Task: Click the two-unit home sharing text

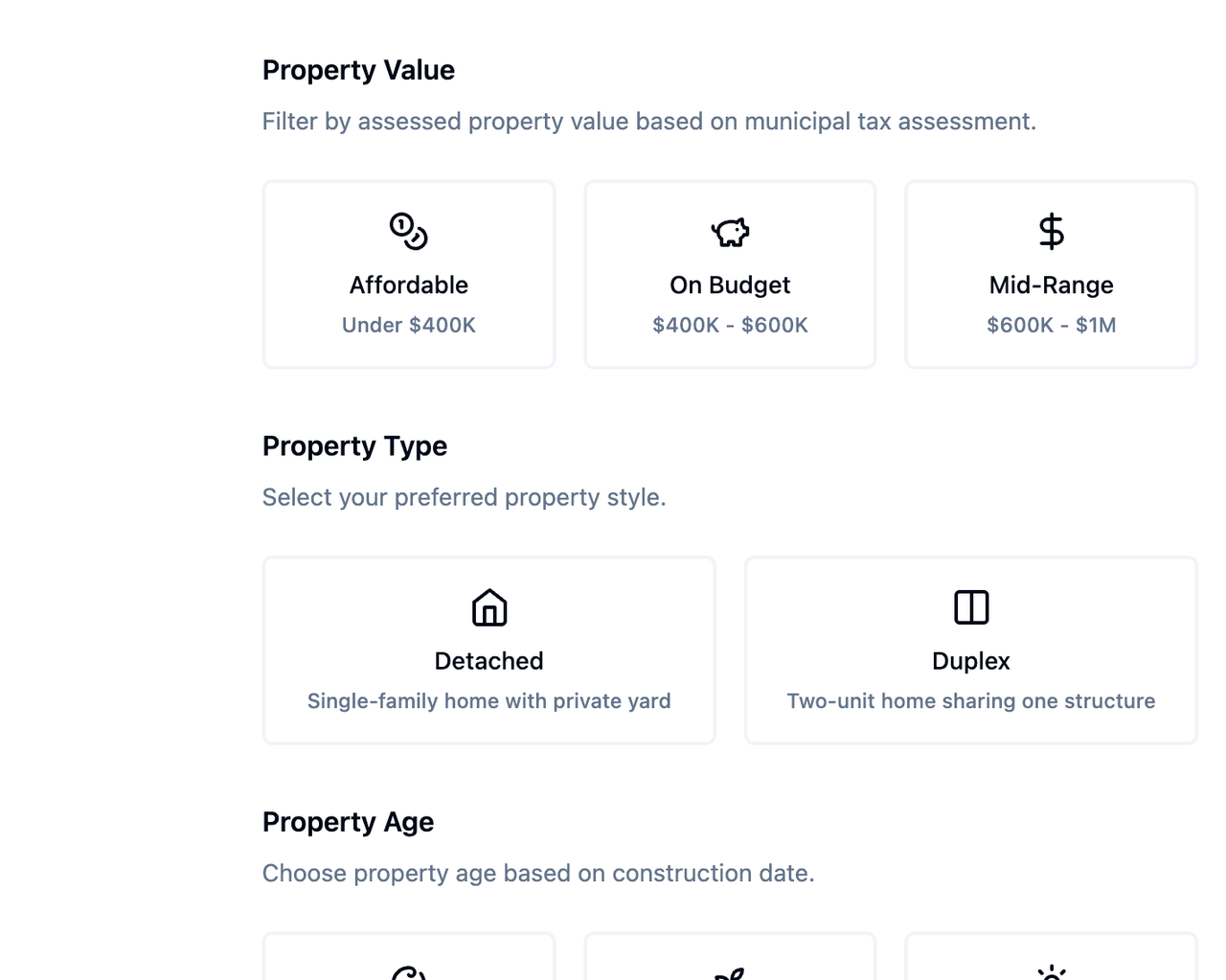Action: coord(970,700)
